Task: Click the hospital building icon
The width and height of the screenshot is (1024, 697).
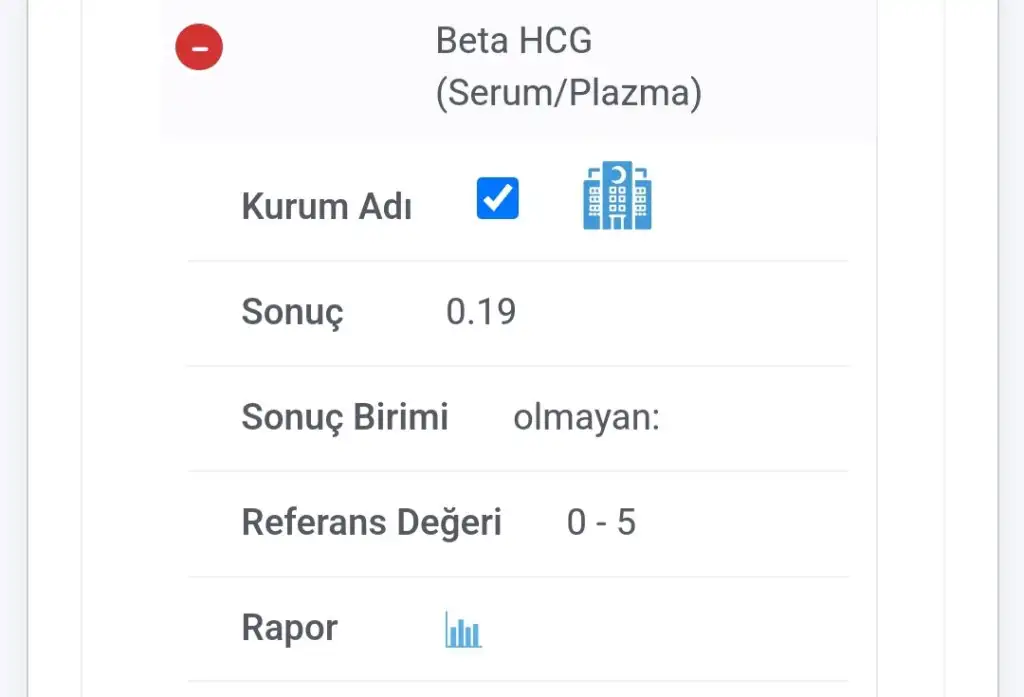Action: [617, 195]
